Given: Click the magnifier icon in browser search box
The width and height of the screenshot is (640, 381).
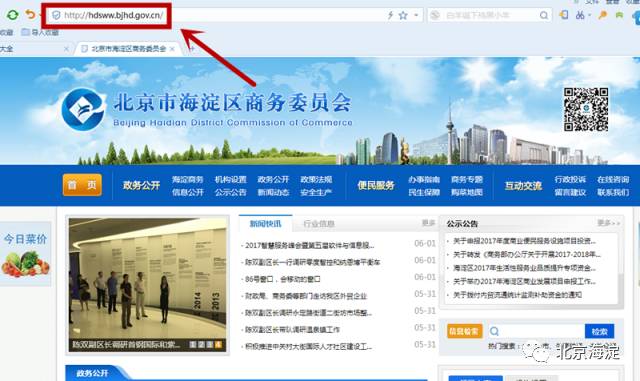Looking at the screenshot, I should pyautogui.click(x=544, y=16).
